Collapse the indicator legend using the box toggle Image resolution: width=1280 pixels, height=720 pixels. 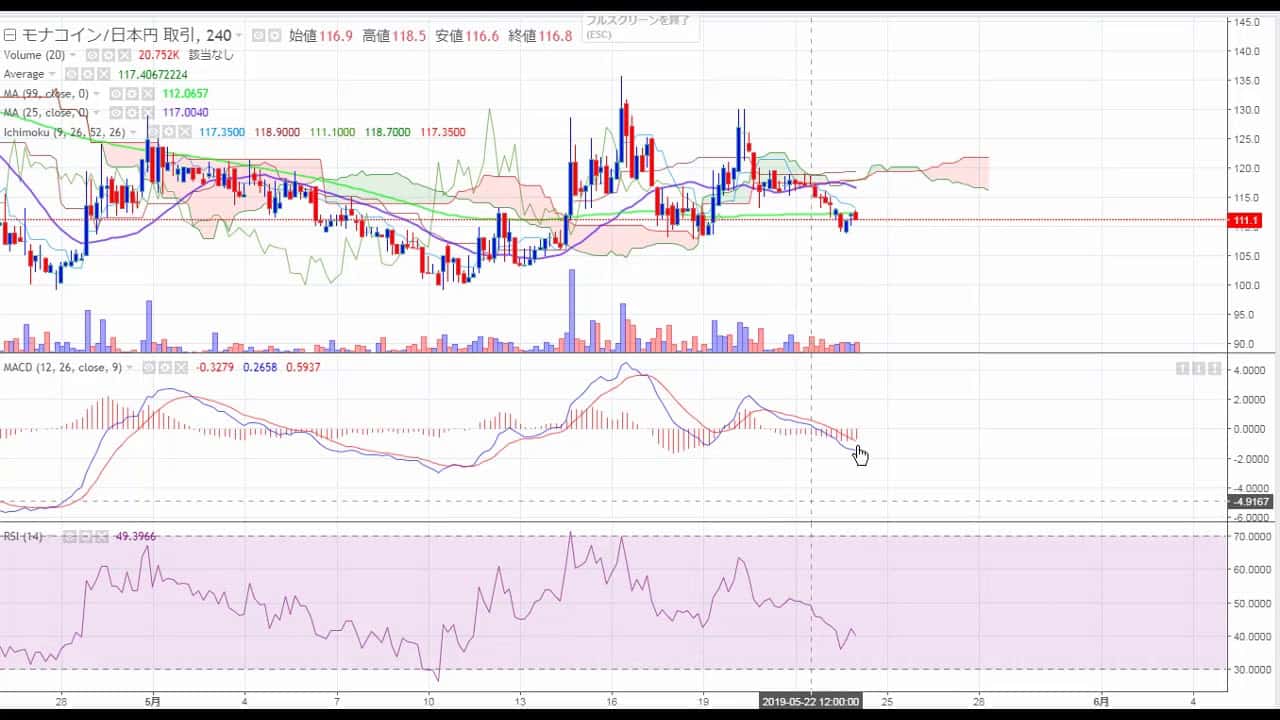pyautogui.click(x=10, y=36)
